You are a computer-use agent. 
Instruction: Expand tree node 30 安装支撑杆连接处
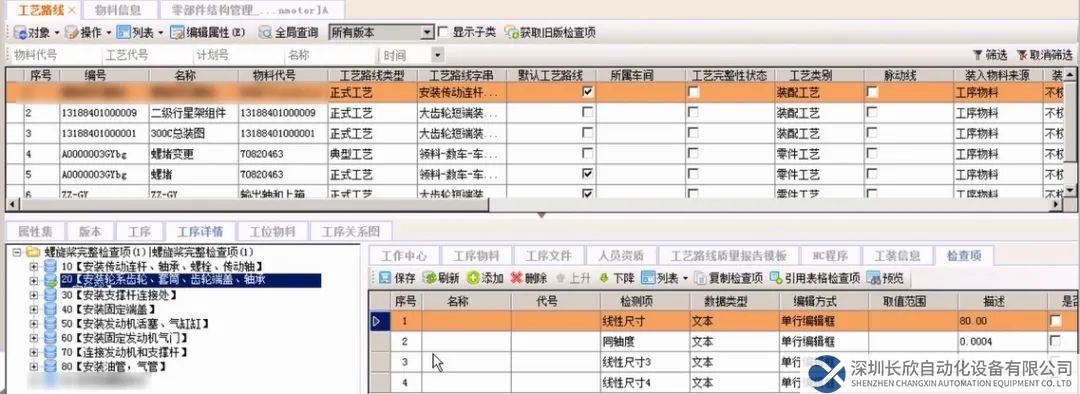pos(33,295)
